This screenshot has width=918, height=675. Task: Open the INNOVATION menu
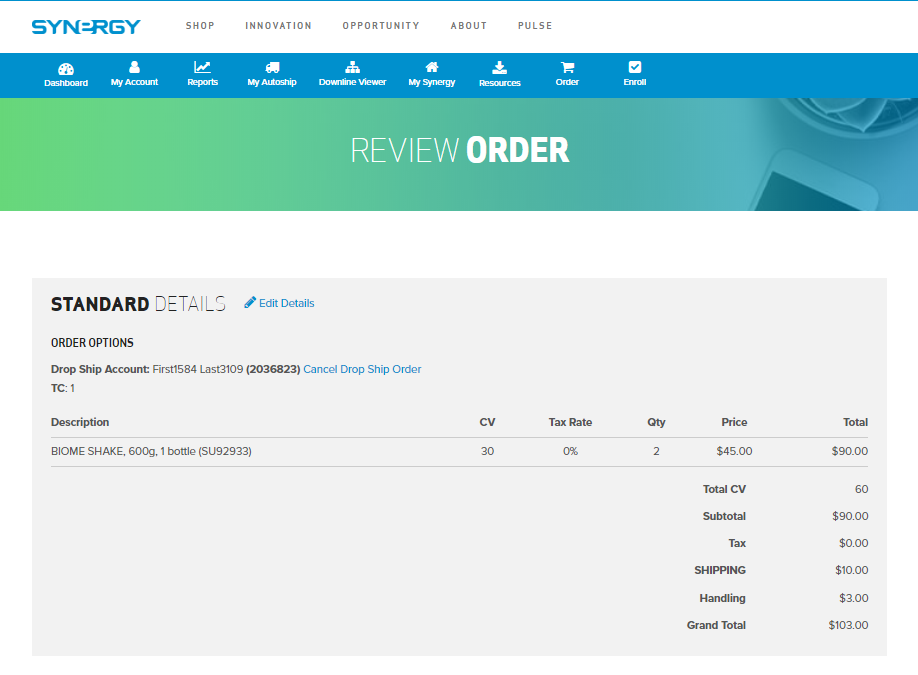[x=279, y=26]
